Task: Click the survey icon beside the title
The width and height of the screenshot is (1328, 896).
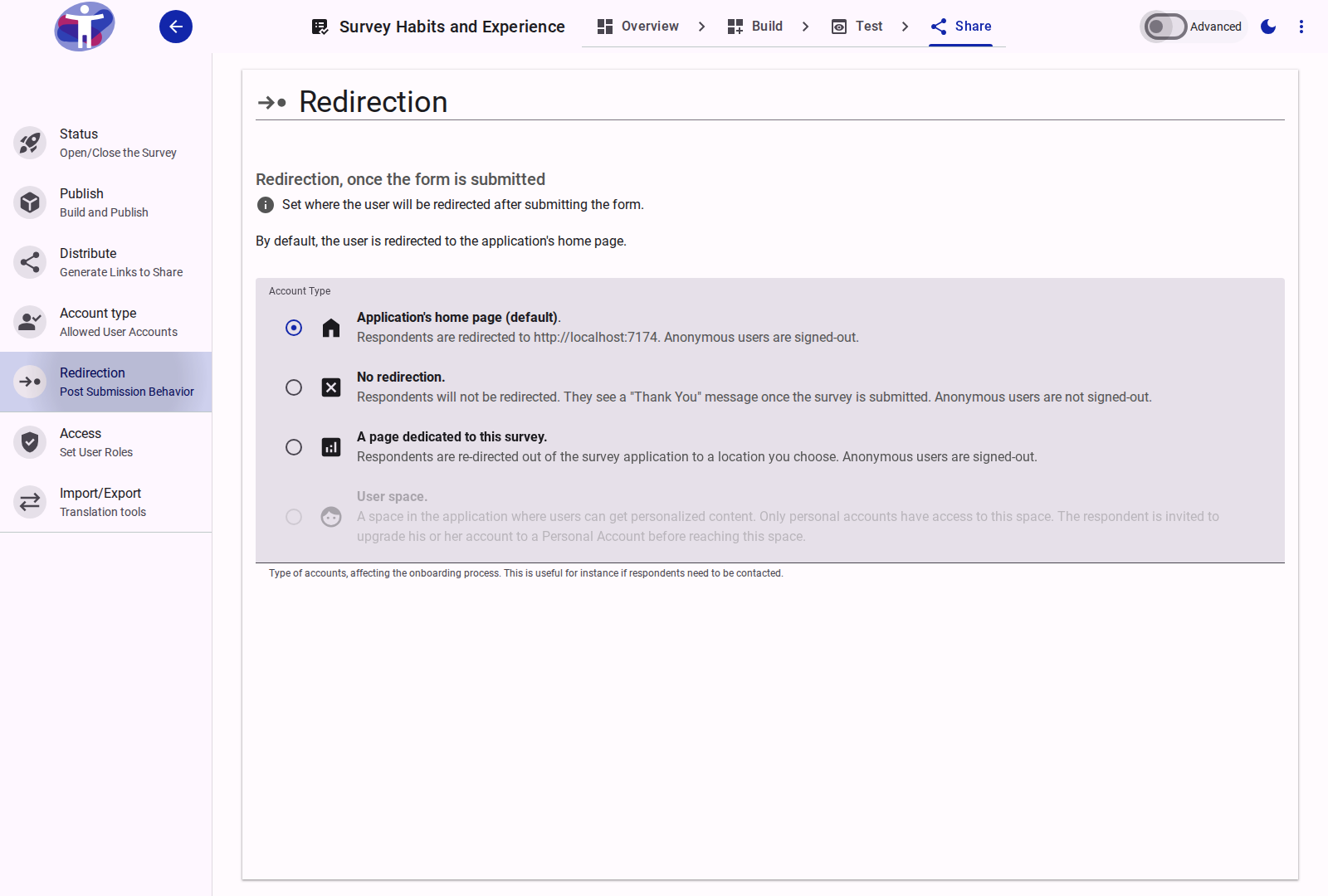Action: (320, 27)
